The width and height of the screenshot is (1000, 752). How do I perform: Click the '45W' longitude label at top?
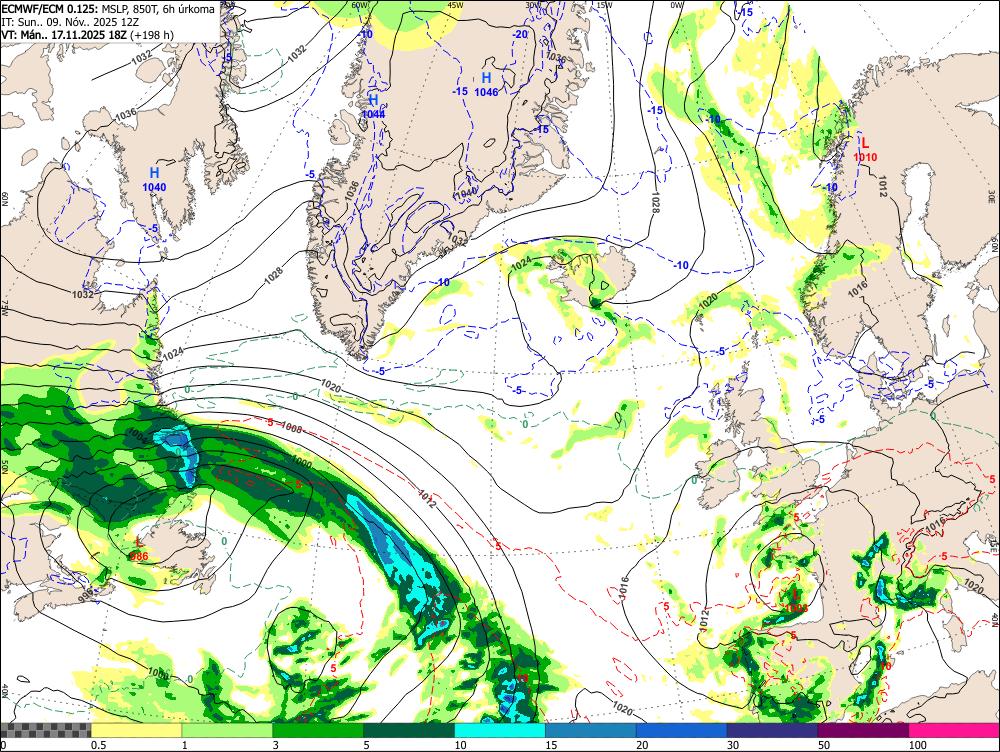pyautogui.click(x=455, y=5)
